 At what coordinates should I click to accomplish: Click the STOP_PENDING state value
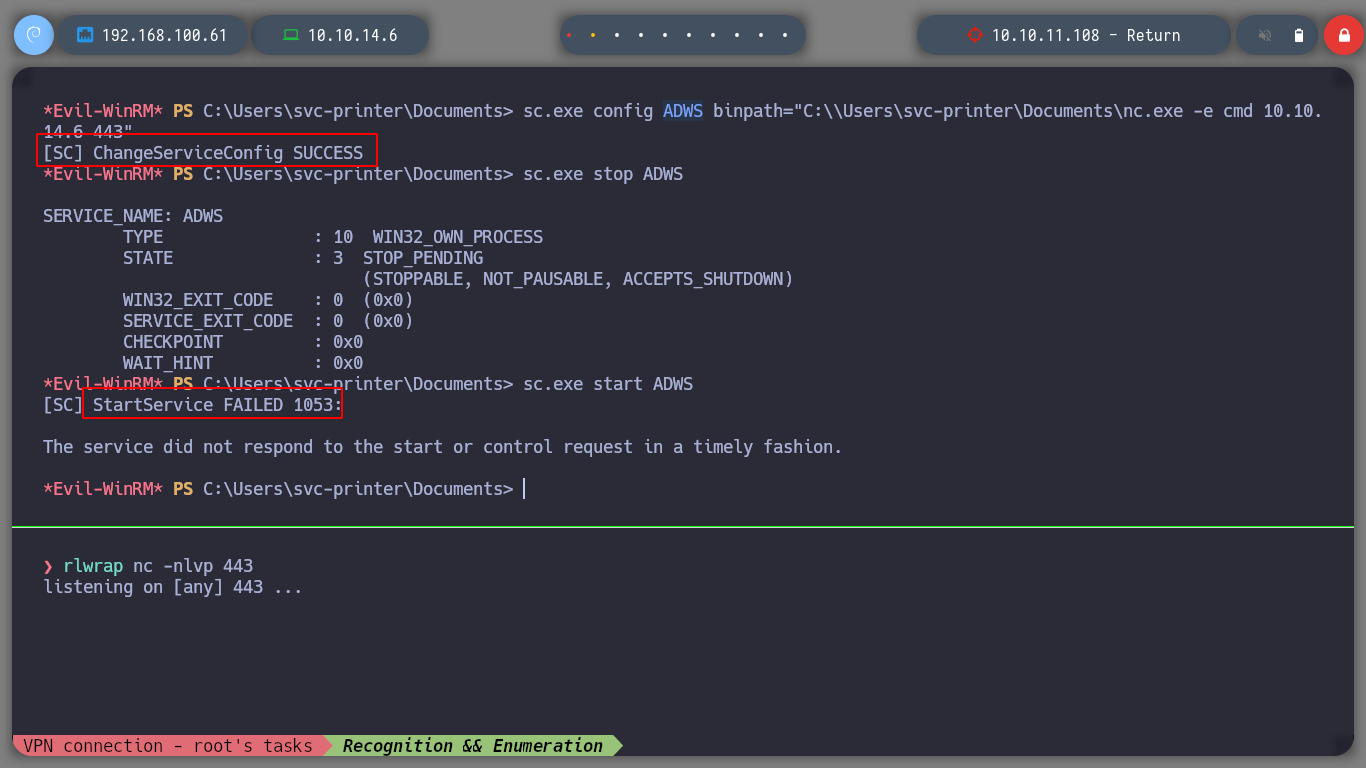coord(423,258)
